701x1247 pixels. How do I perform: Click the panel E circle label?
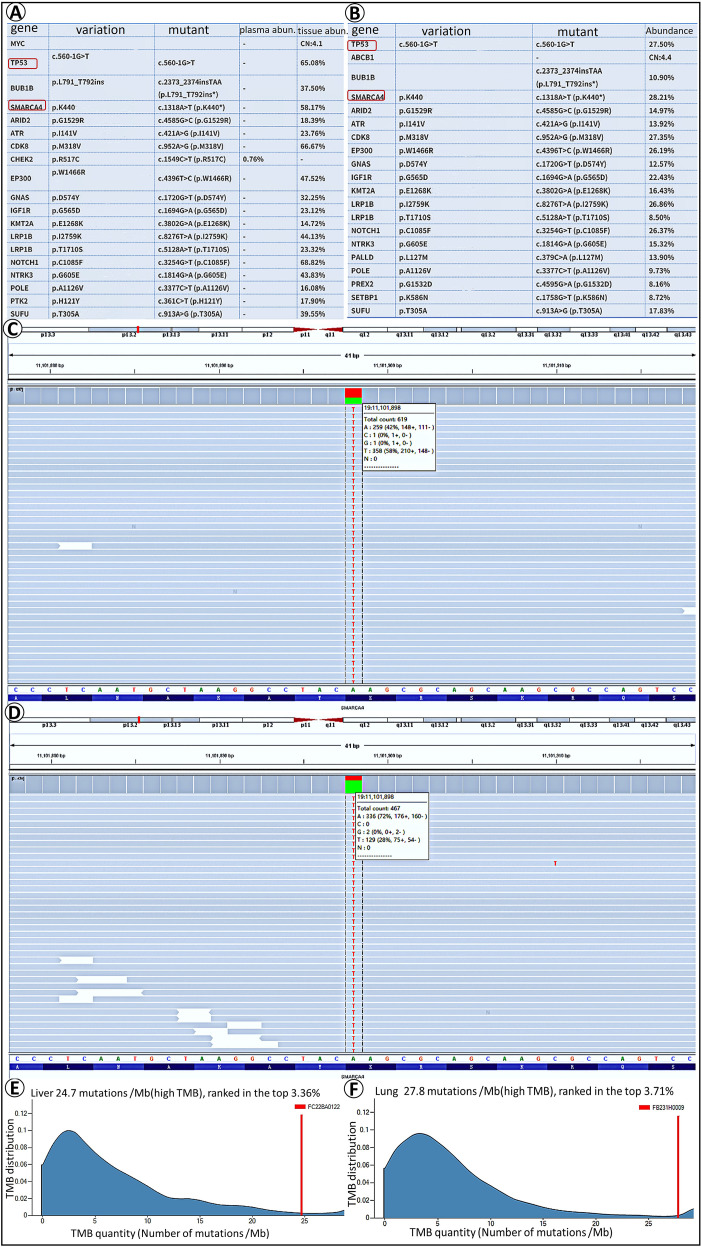pos(14,1091)
